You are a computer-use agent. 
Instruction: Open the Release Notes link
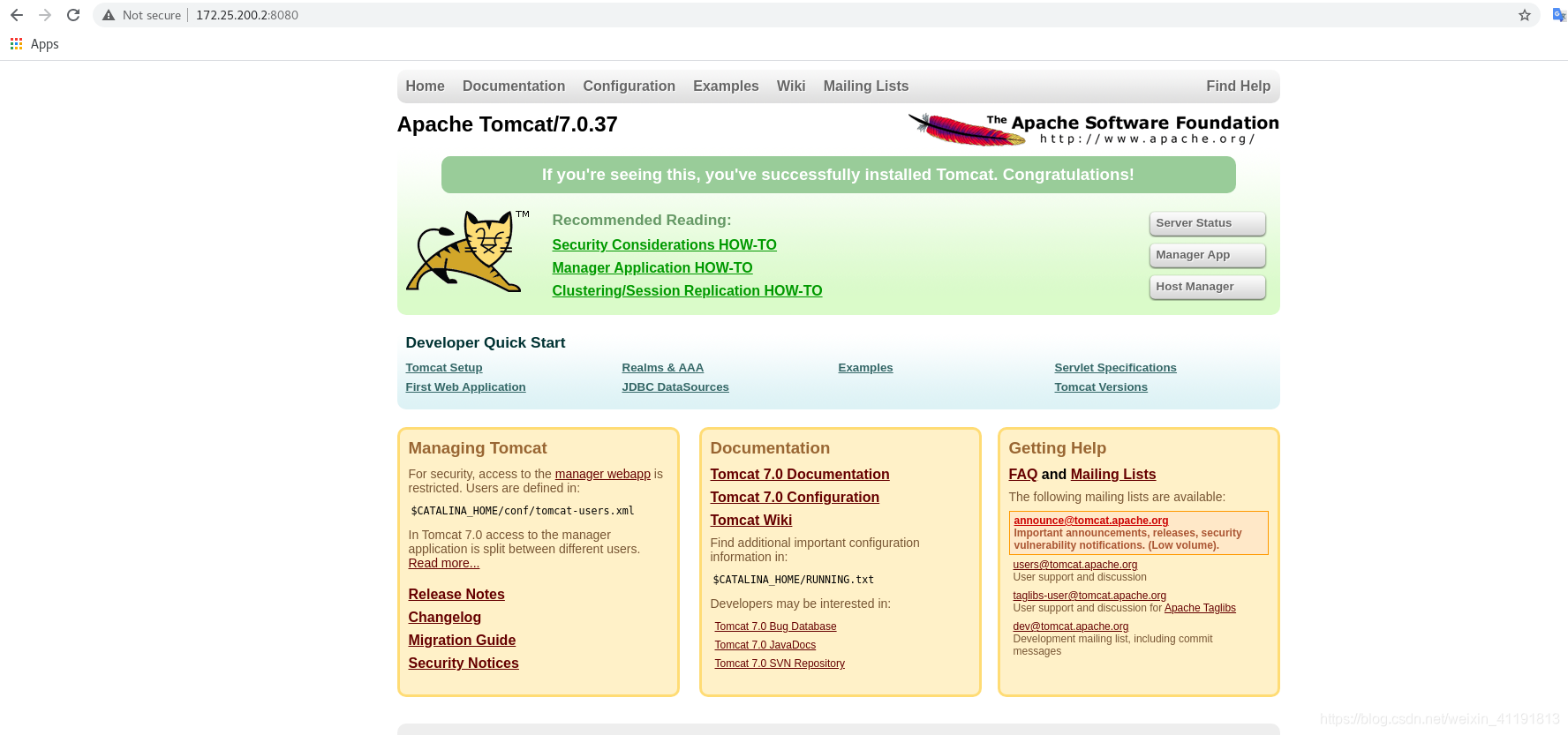click(456, 594)
